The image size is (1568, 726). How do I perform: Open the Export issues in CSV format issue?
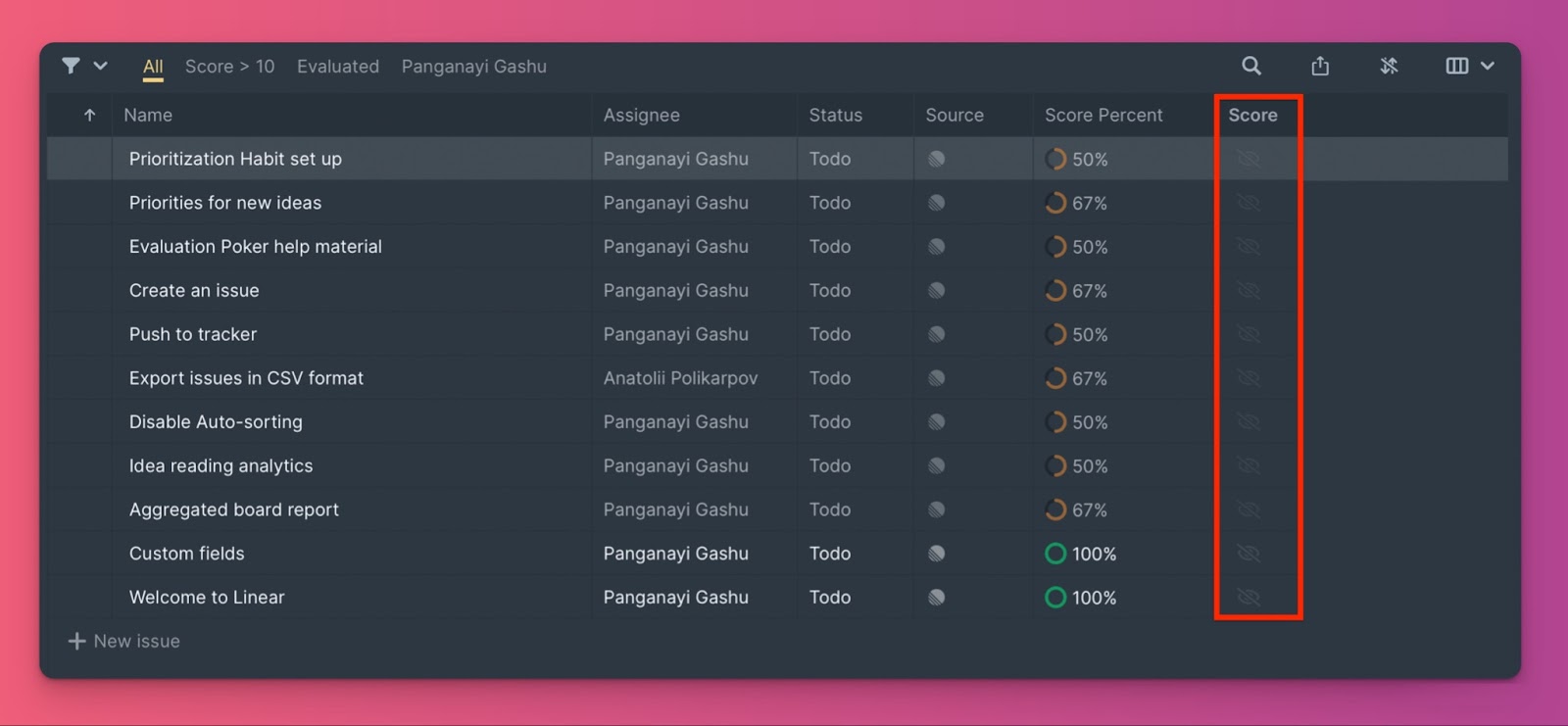[246, 378]
